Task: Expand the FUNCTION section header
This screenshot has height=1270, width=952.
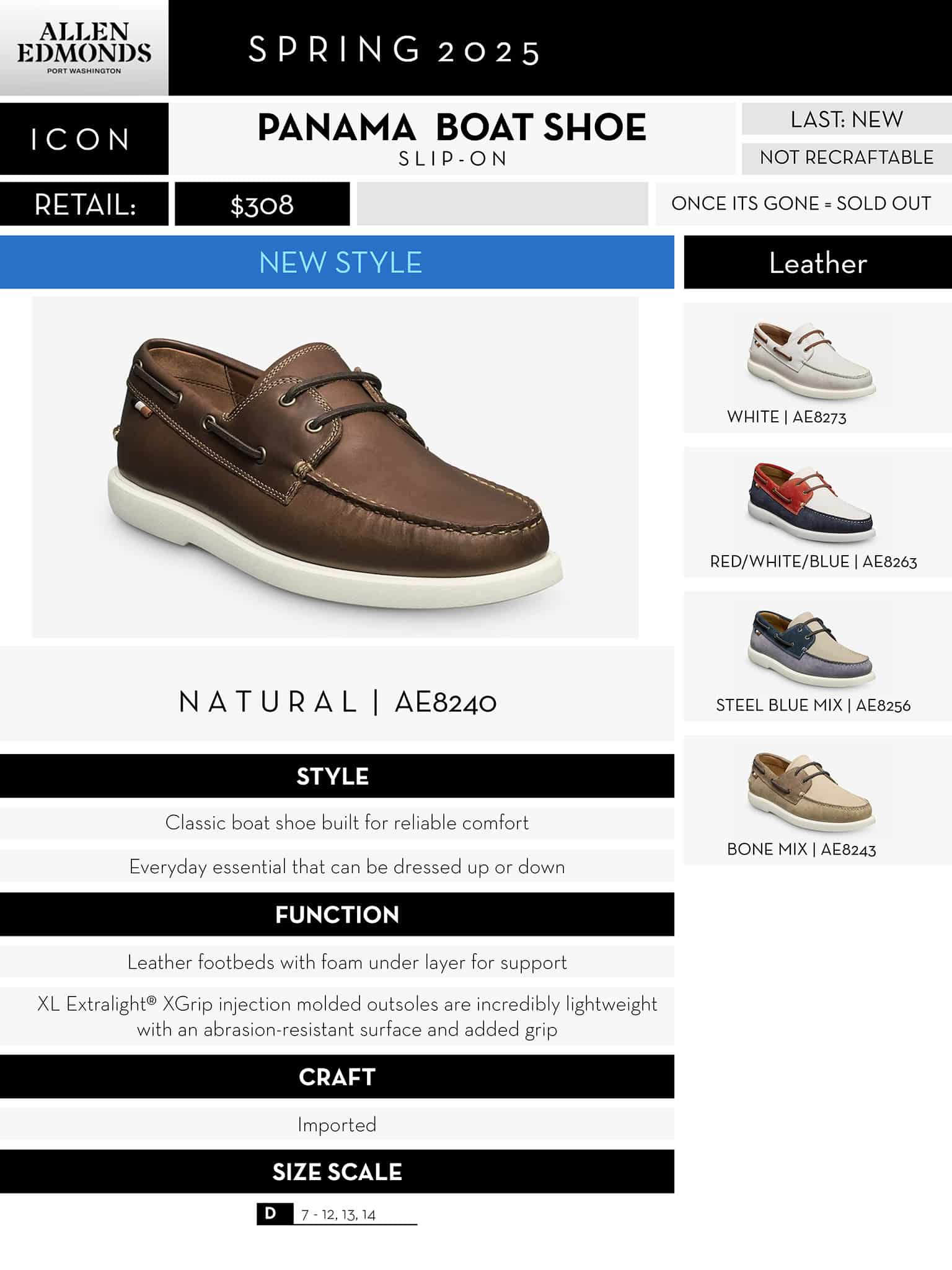Action: (337, 914)
